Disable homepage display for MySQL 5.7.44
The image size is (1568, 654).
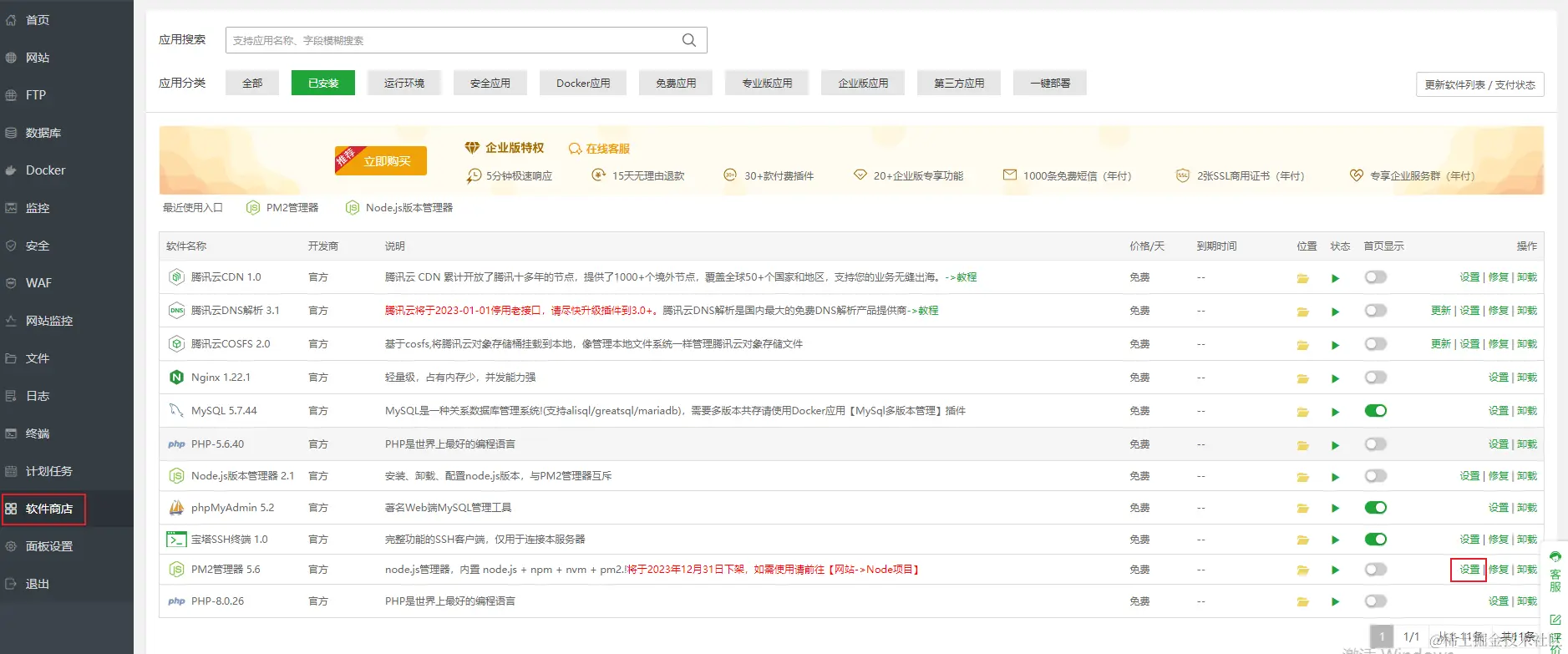pyautogui.click(x=1375, y=411)
